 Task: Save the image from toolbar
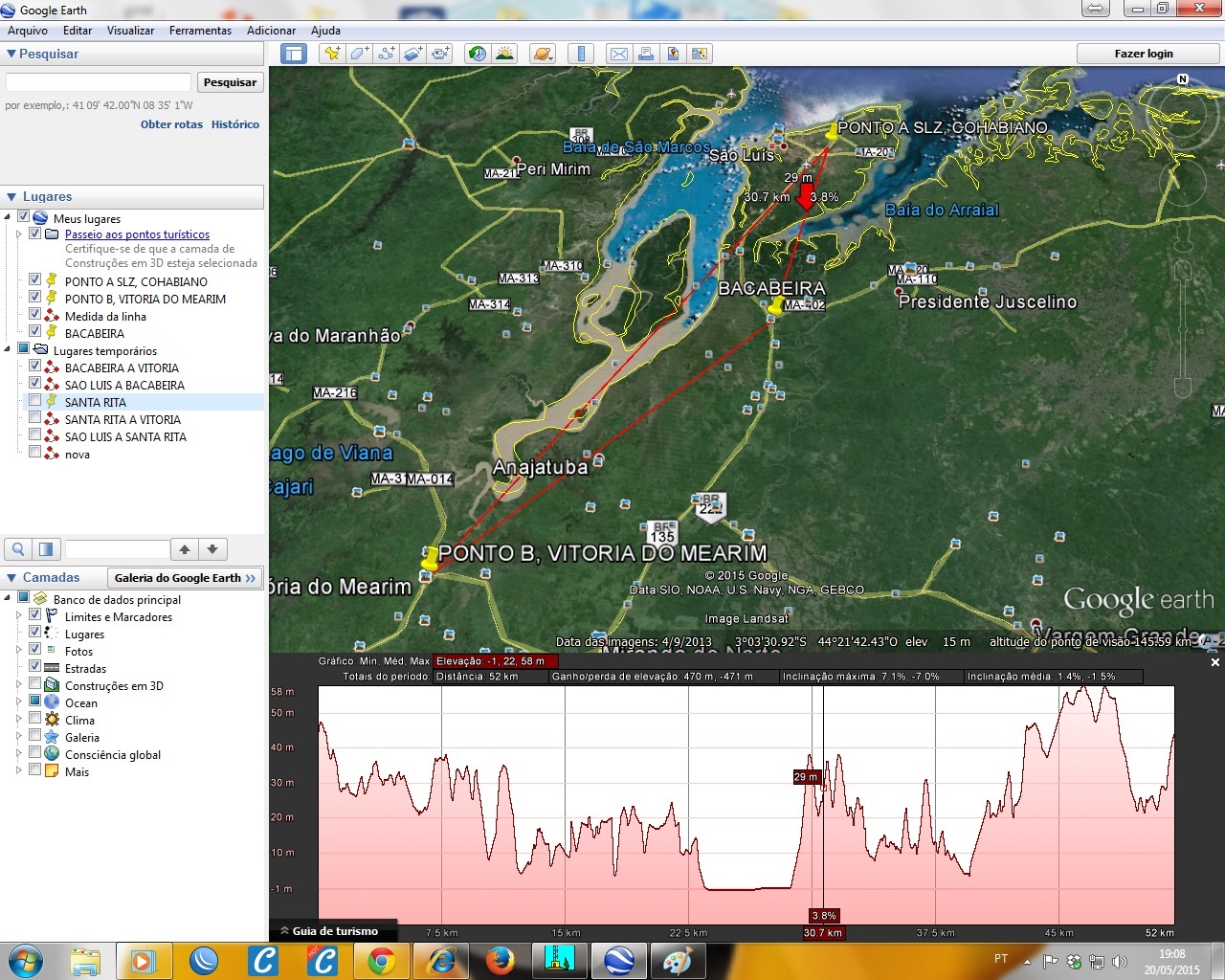coord(673,54)
